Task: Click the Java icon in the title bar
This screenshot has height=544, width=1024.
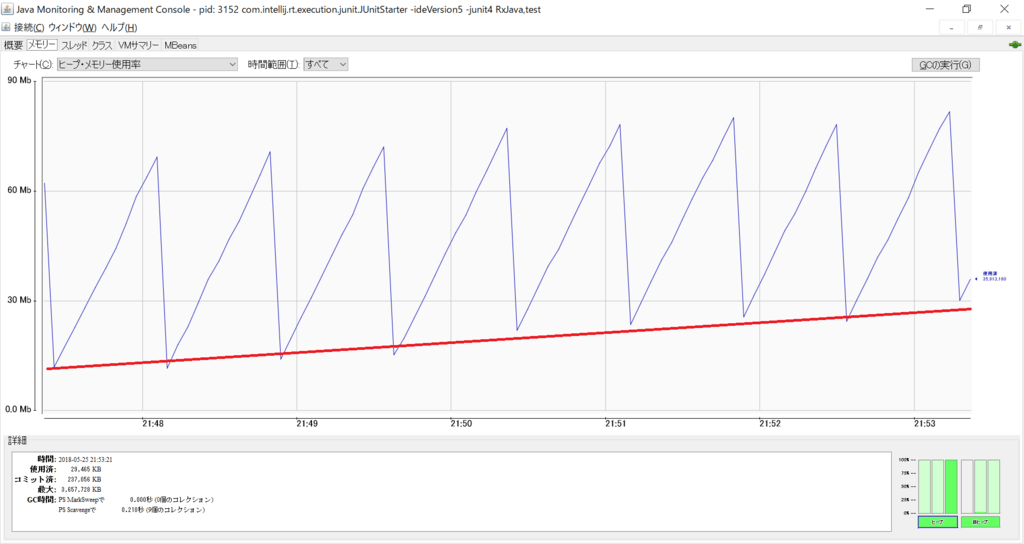Action: pyautogui.click(x=8, y=8)
